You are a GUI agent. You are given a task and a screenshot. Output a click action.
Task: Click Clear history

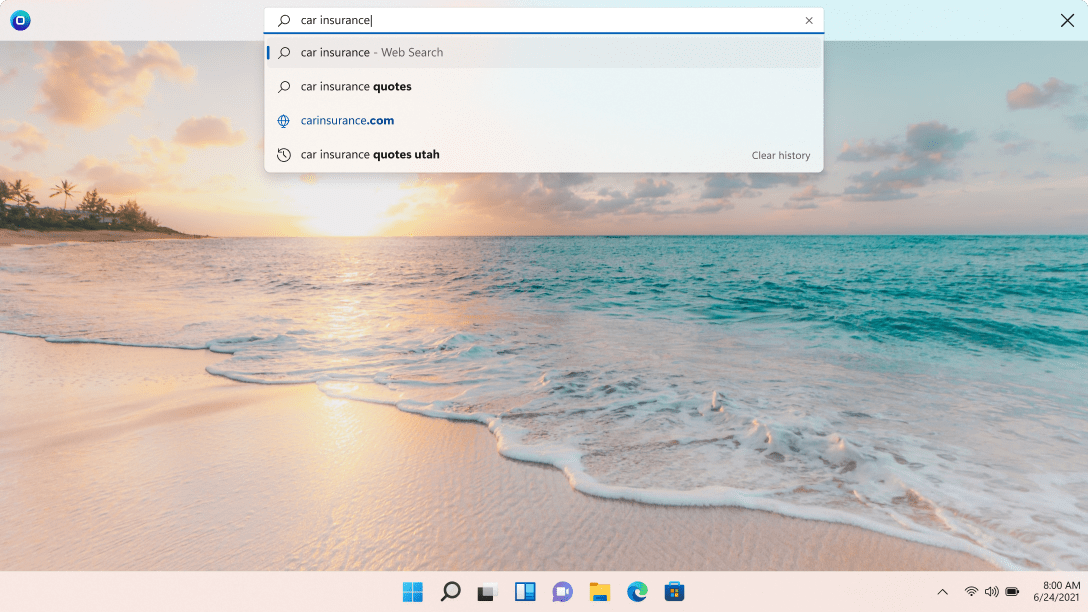pyautogui.click(x=781, y=155)
